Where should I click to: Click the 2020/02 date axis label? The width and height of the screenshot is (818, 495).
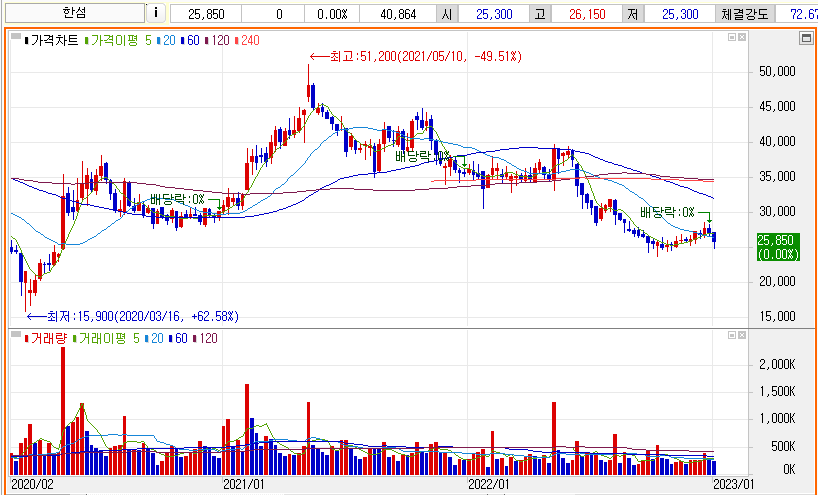coord(32,484)
